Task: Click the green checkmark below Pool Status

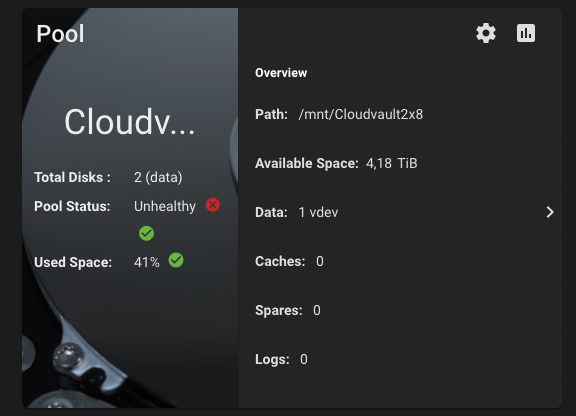Action: point(146,233)
